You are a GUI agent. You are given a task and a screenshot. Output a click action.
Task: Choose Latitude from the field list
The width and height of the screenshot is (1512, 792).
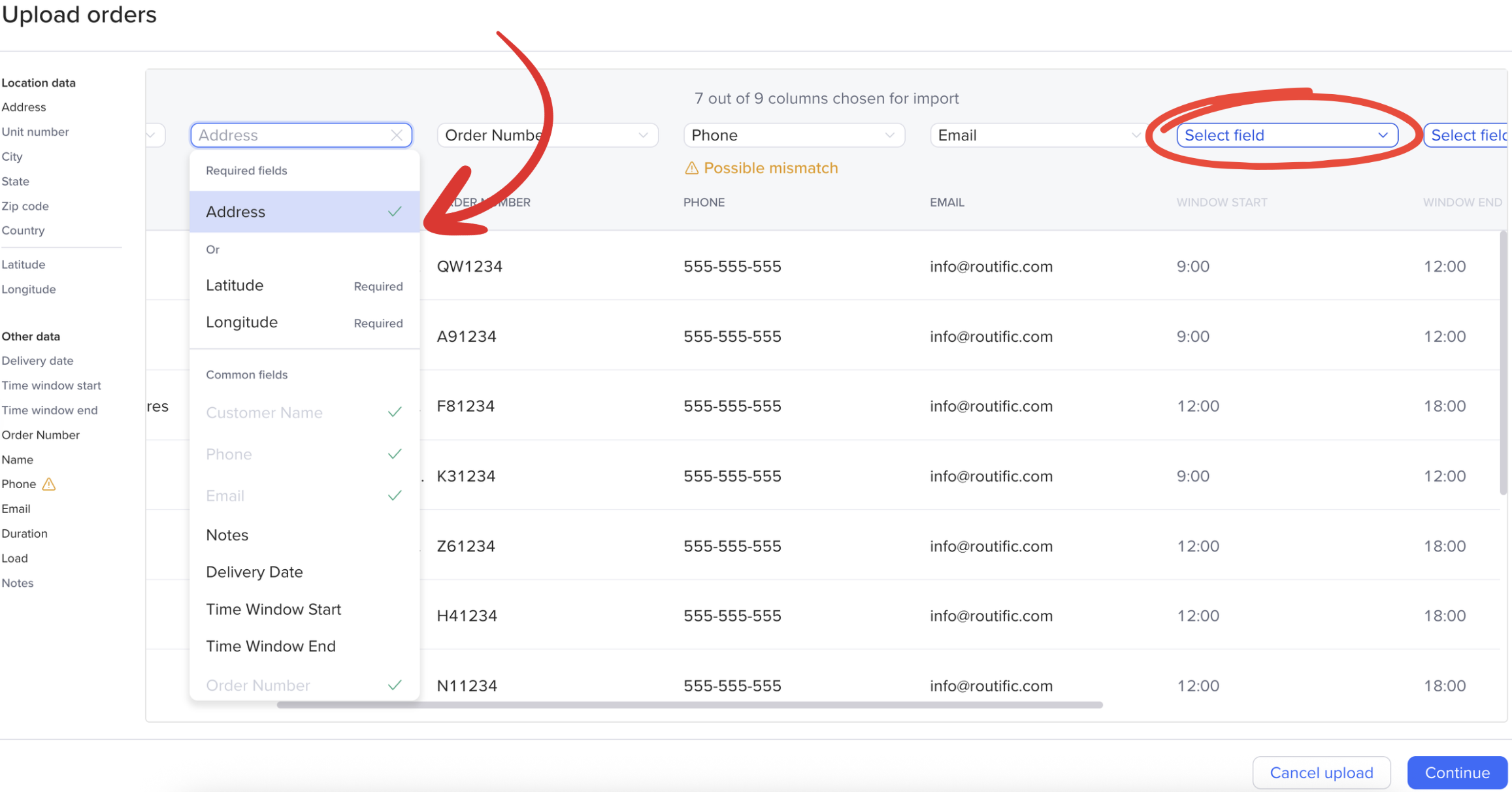pyautogui.click(x=235, y=286)
